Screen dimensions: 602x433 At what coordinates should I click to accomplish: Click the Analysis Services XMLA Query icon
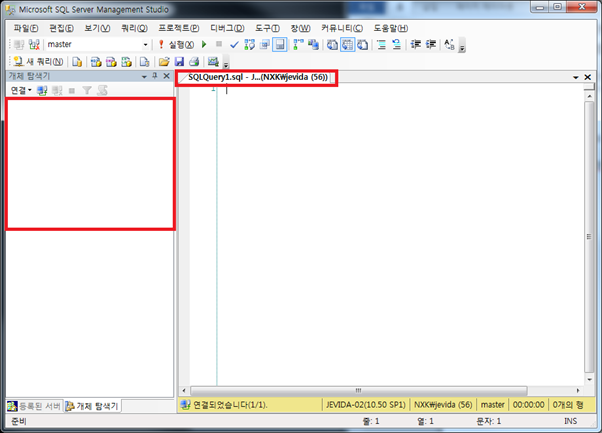(x=126, y=61)
